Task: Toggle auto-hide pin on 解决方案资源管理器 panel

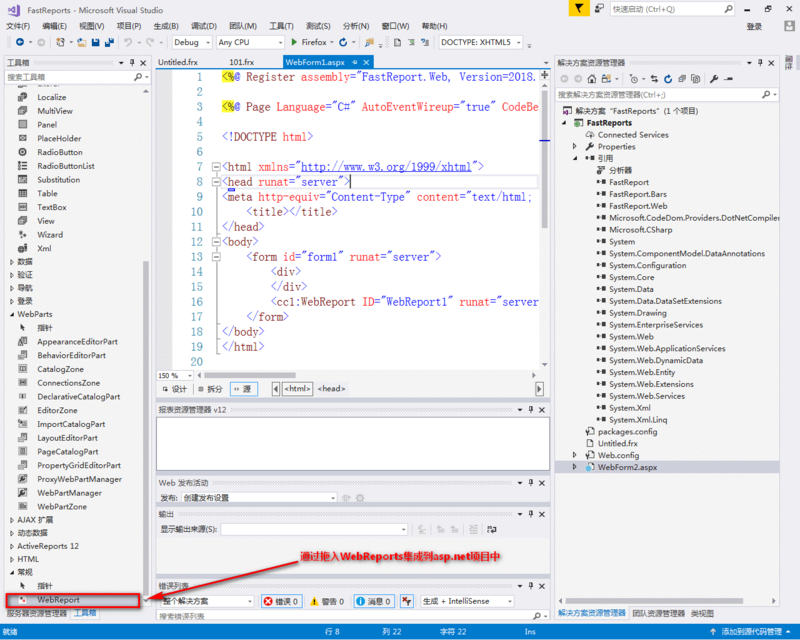Action: (760, 62)
